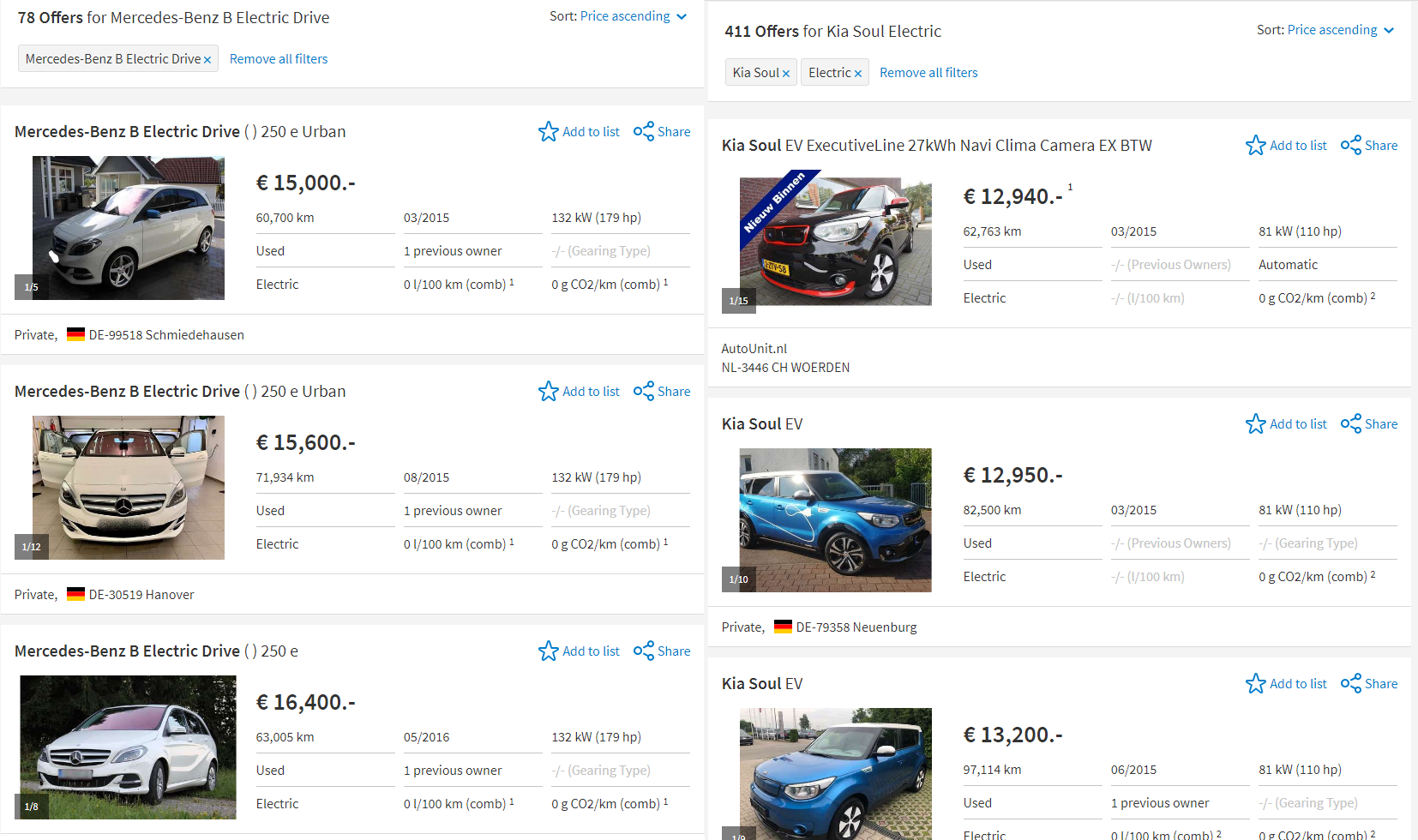This screenshot has height=840, width=1418.
Task: Click 411 Offers for Kia Soul Electric heading
Action: tap(833, 31)
